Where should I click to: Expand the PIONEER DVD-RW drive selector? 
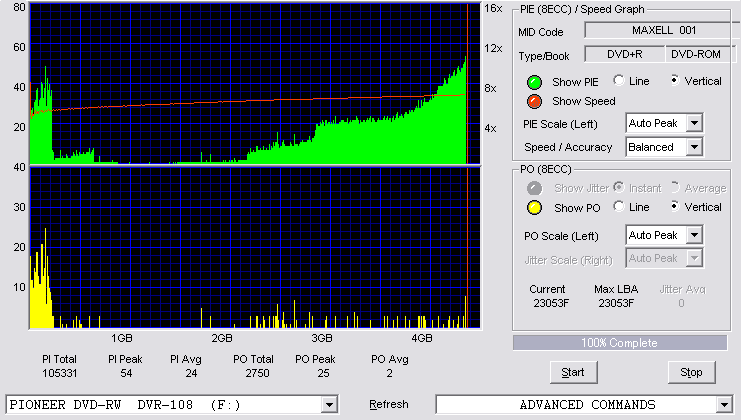[329, 405]
